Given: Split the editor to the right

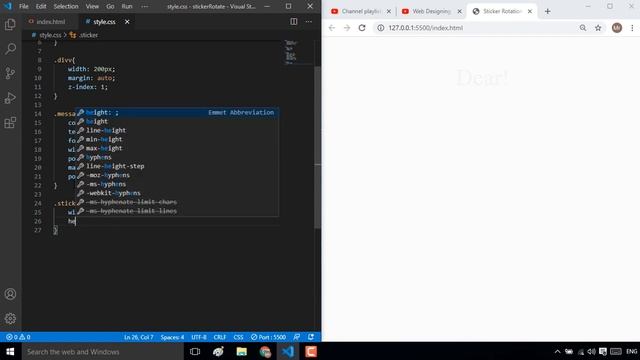Looking at the screenshot, I should [293, 22].
